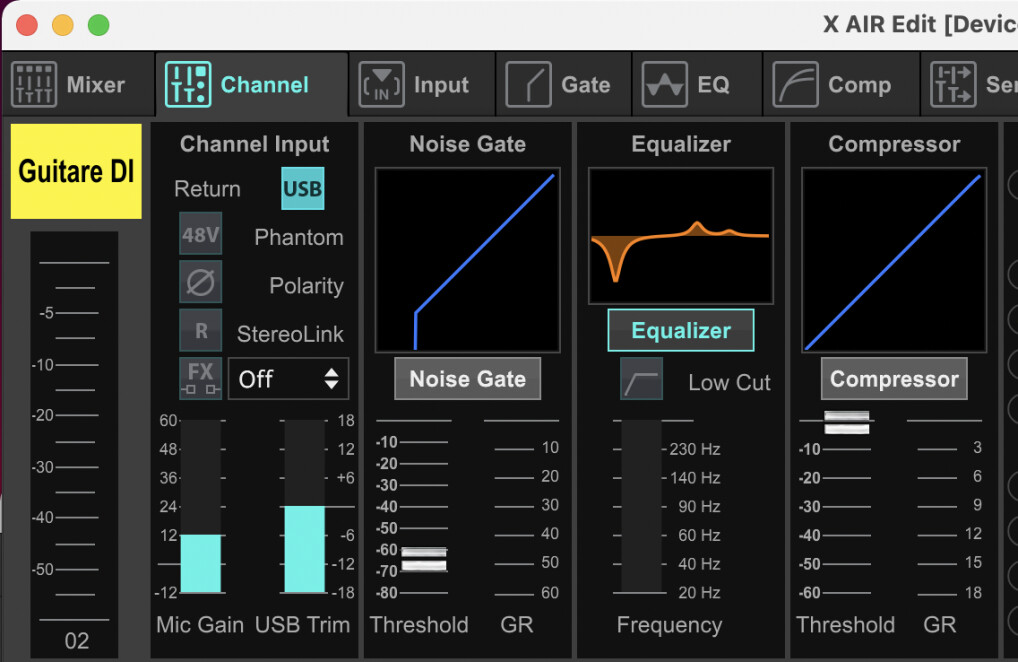Image resolution: width=1018 pixels, height=662 pixels.
Task: Click the Compressor threshold fader handle
Action: 847,422
